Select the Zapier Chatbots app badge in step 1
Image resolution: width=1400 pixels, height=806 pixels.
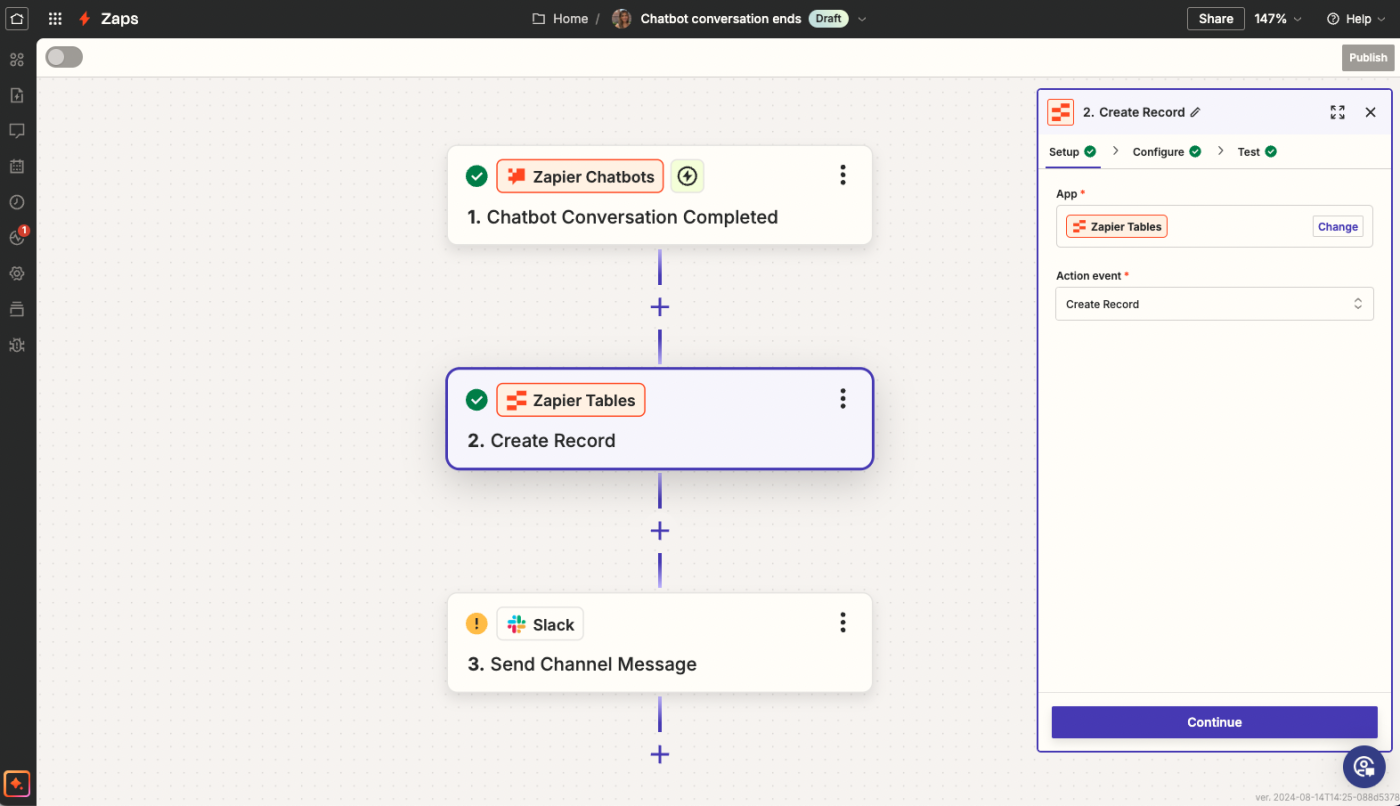[x=580, y=177]
